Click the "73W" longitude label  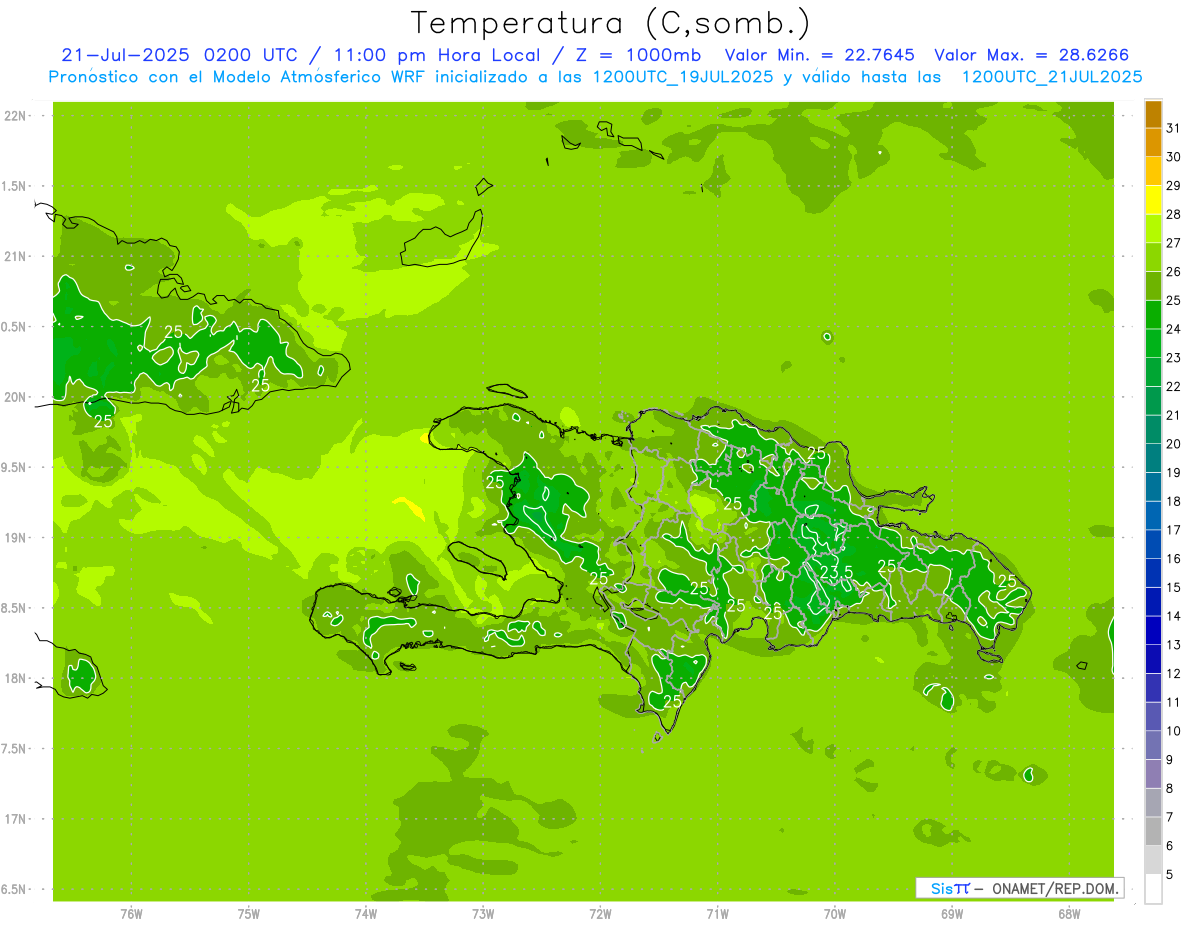tap(483, 913)
